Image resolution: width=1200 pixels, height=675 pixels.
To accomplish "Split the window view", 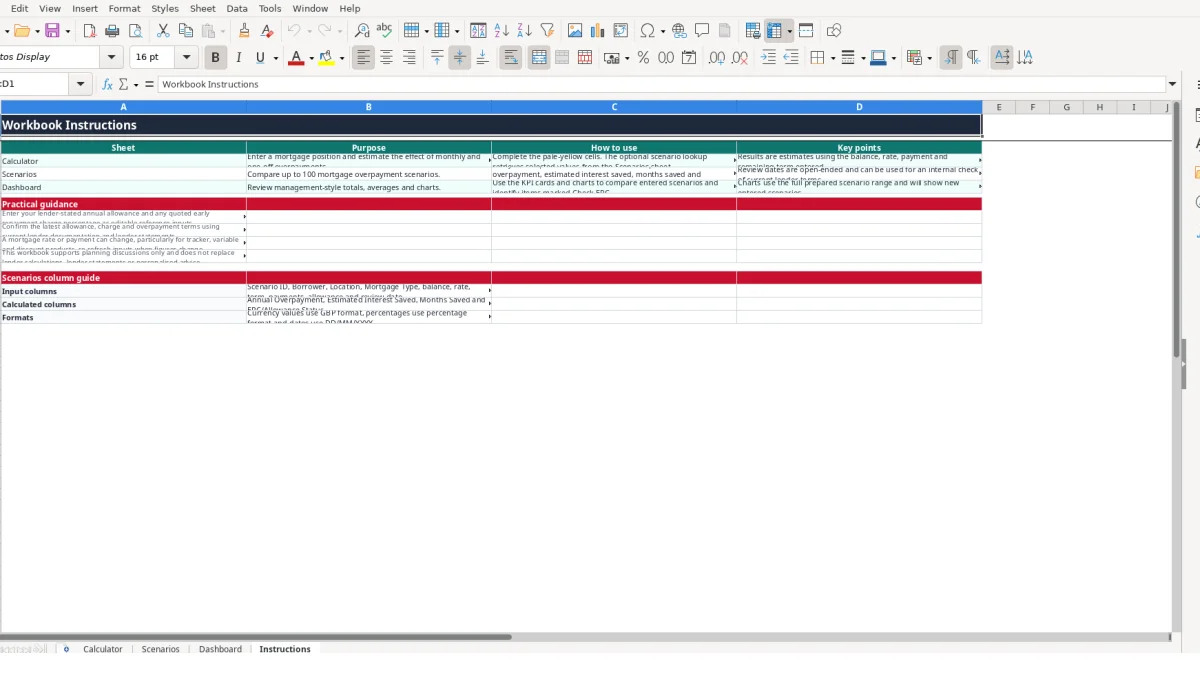I will point(806,31).
